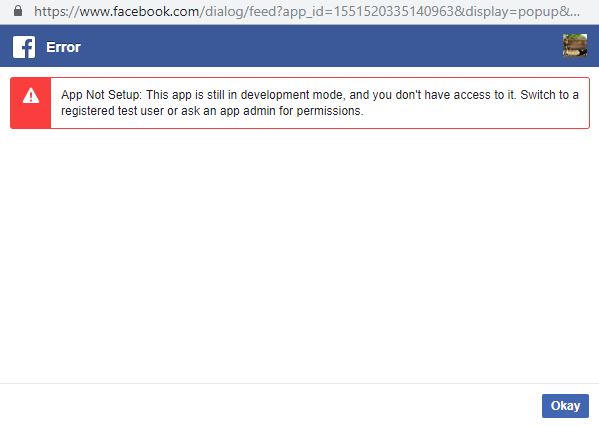Click the padlock security icon
The width and height of the screenshot is (599, 426).
pyautogui.click(x=18, y=10)
